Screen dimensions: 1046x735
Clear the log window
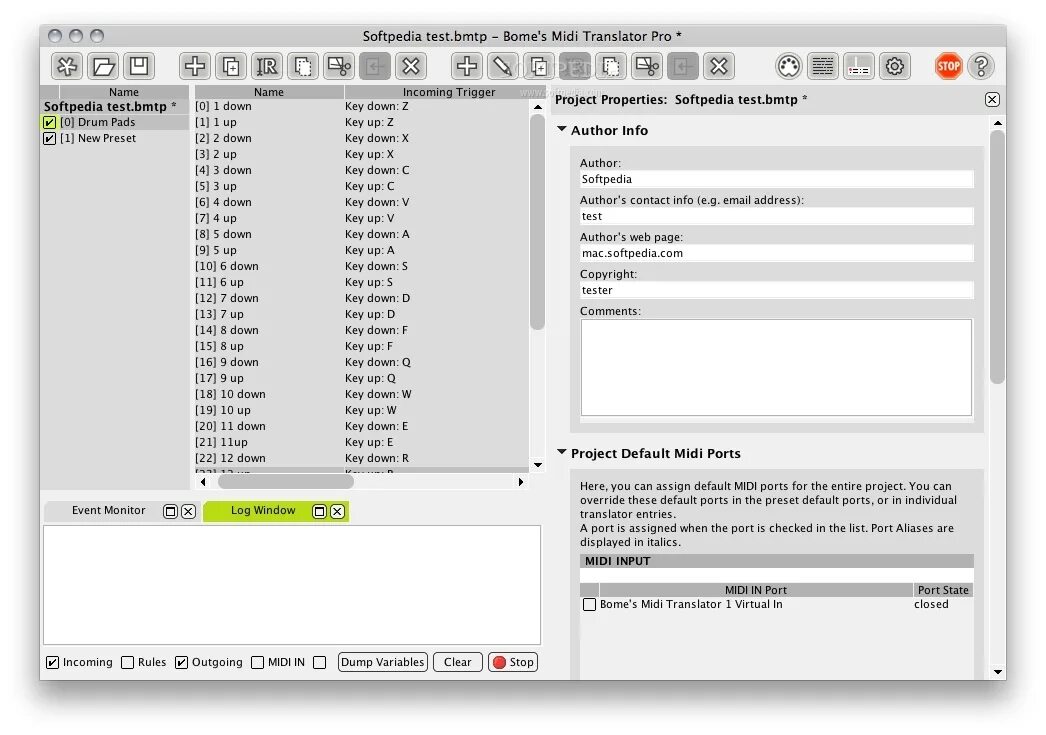(458, 662)
